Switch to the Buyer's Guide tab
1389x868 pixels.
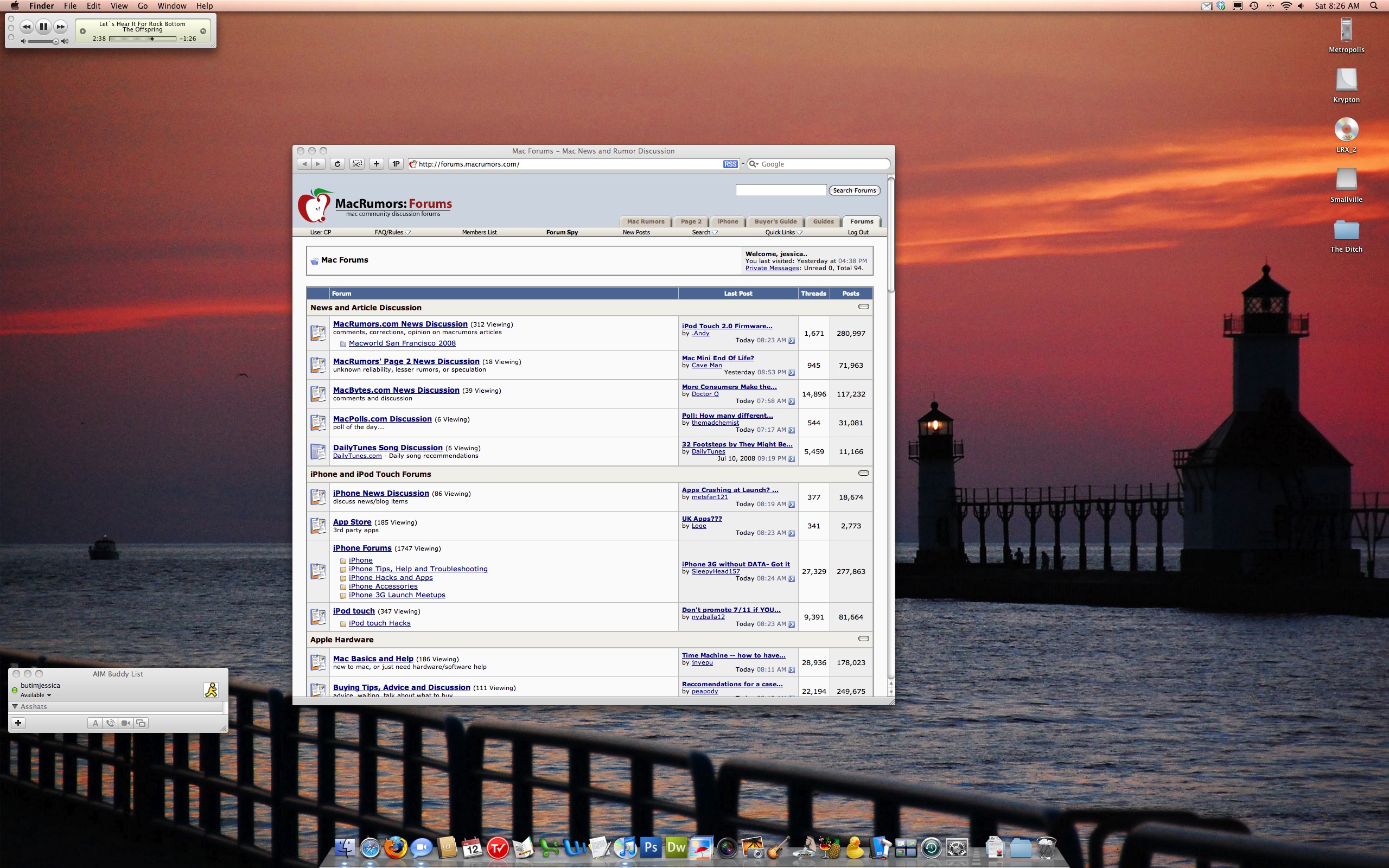tap(775, 221)
